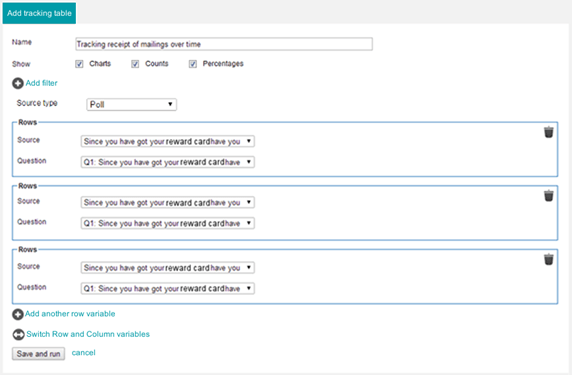The height and width of the screenshot is (375, 572).
Task: Click the Add filter link
Action: 42,83
